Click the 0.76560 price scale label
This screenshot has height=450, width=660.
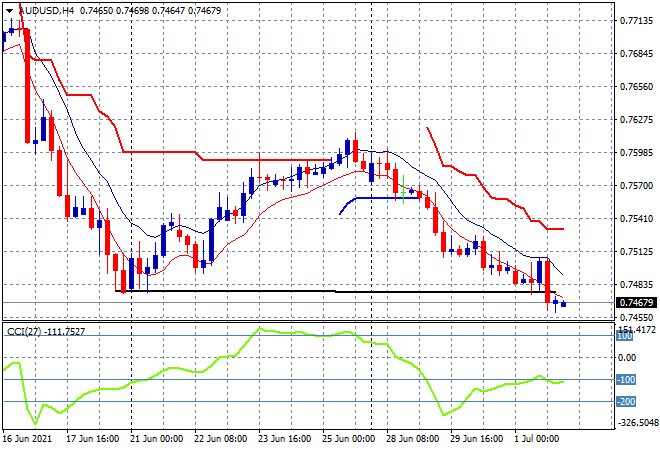pyautogui.click(x=637, y=87)
